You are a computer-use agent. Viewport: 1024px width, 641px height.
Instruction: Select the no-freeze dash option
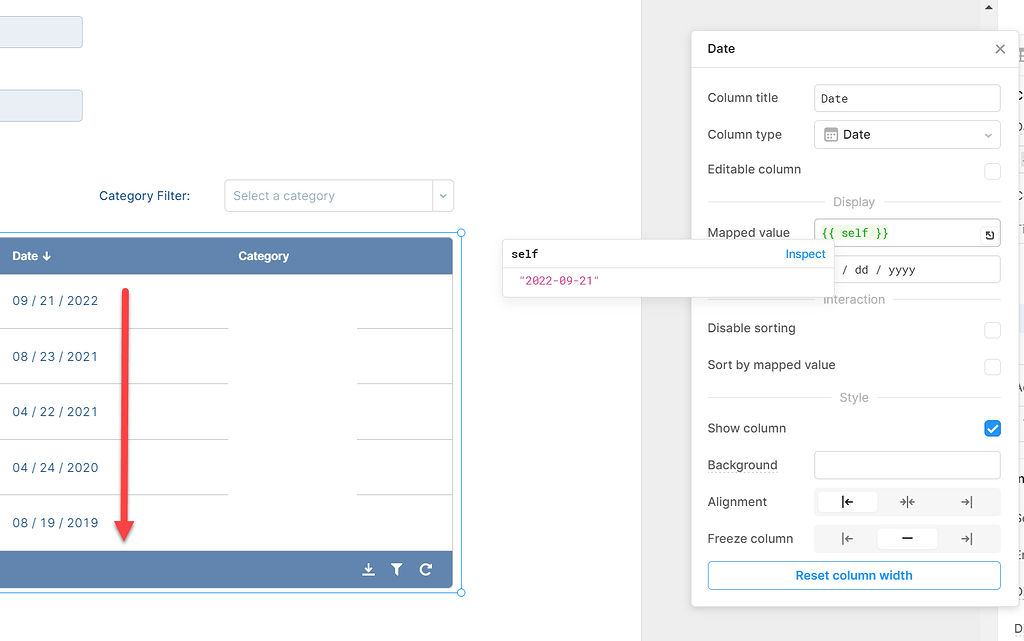[907, 538]
